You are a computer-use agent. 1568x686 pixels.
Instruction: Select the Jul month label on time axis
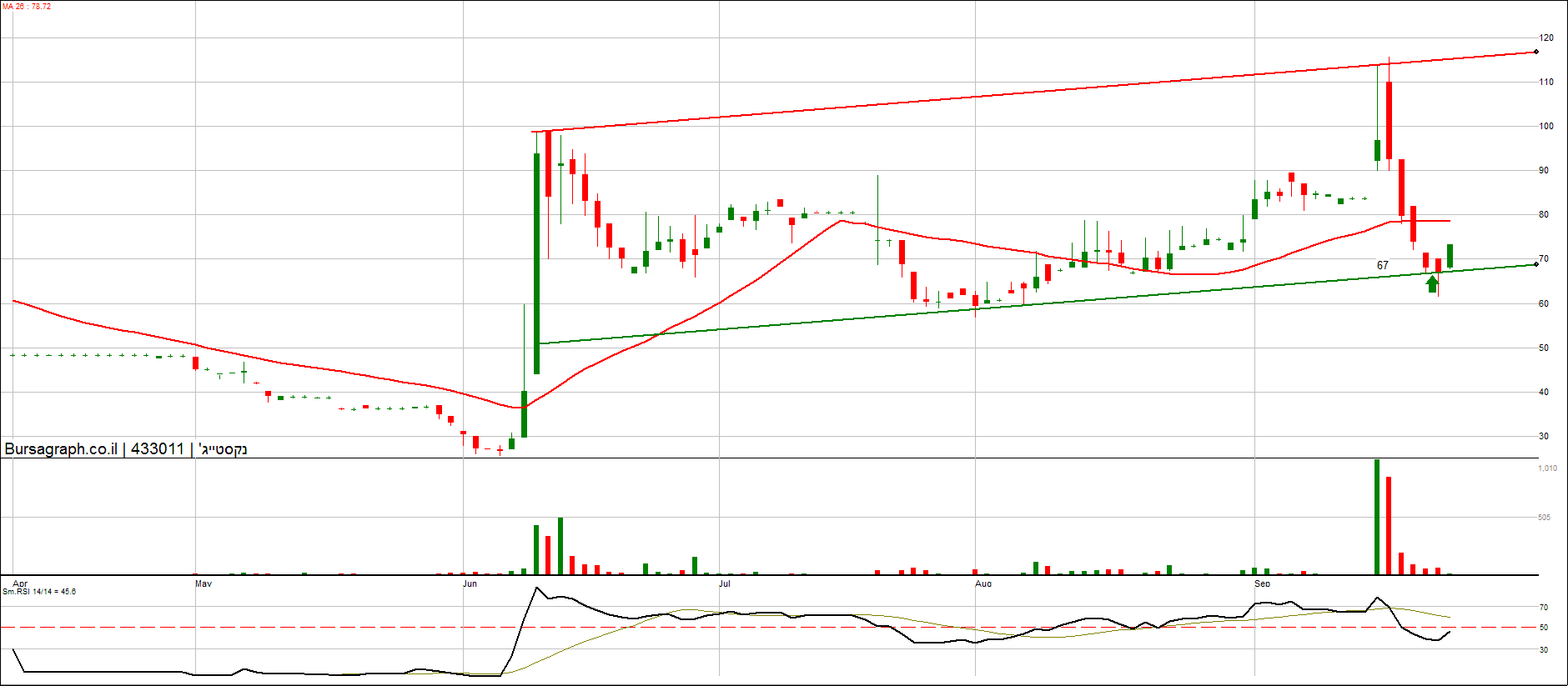pyautogui.click(x=725, y=583)
